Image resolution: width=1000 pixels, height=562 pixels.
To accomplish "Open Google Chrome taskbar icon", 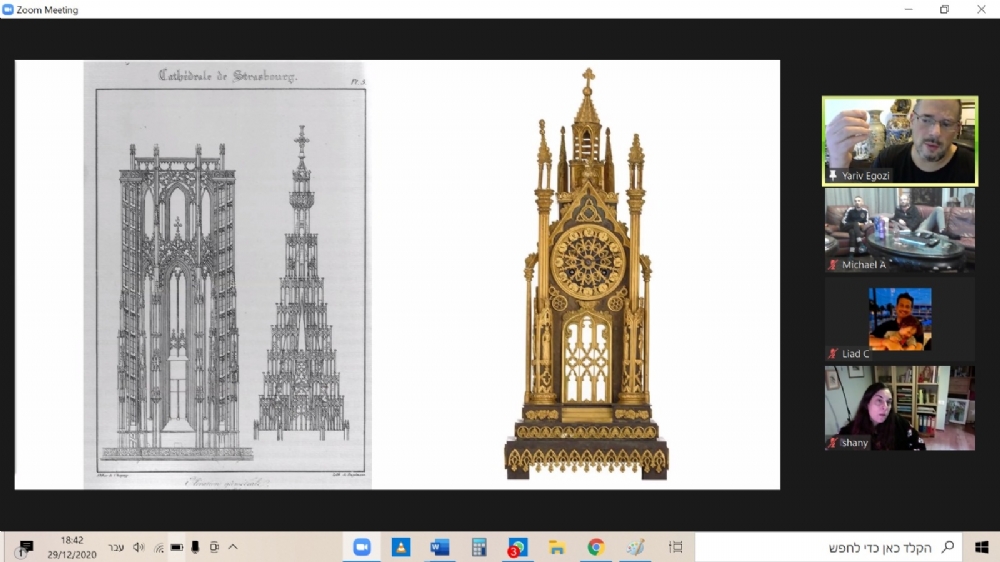I will click(596, 547).
